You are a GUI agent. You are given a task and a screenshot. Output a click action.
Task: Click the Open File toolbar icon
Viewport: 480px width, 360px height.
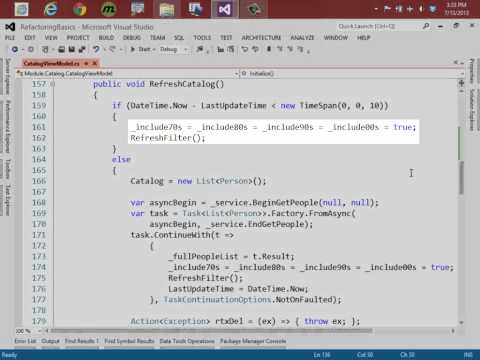pyautogui.click(x=62, y=49)
